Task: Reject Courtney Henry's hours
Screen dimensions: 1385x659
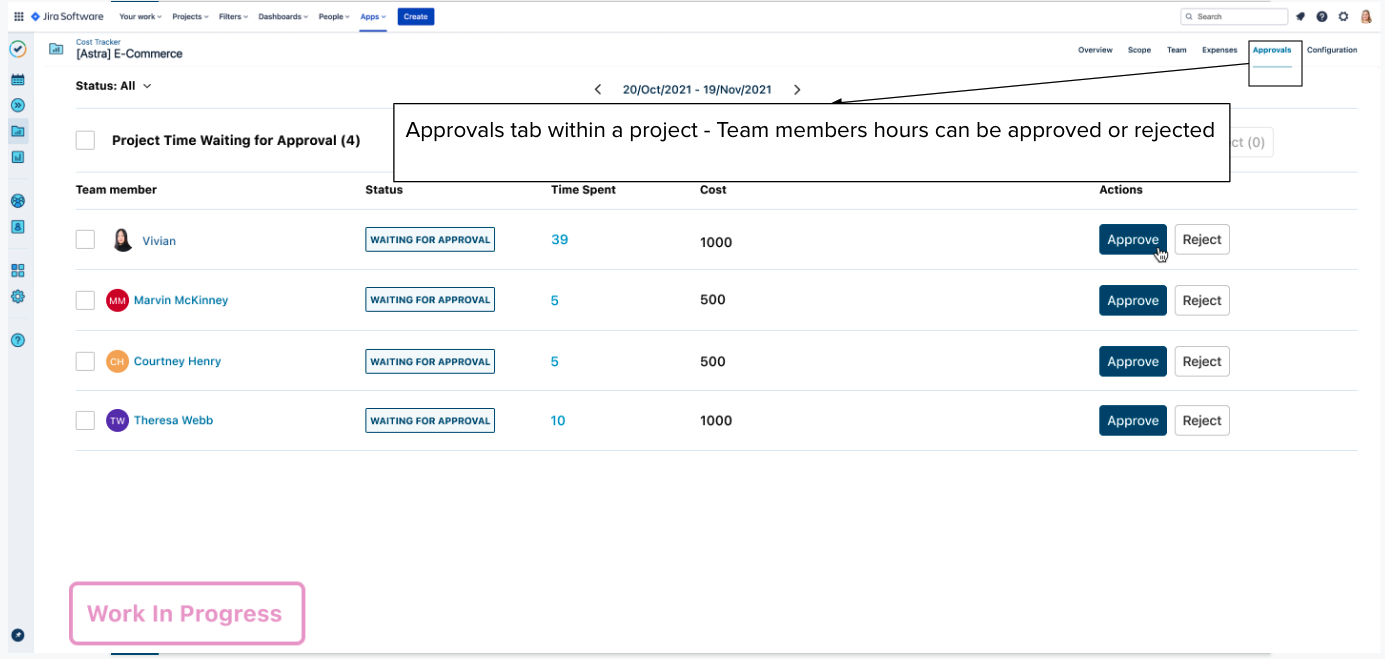Action: coord(1201,362)
